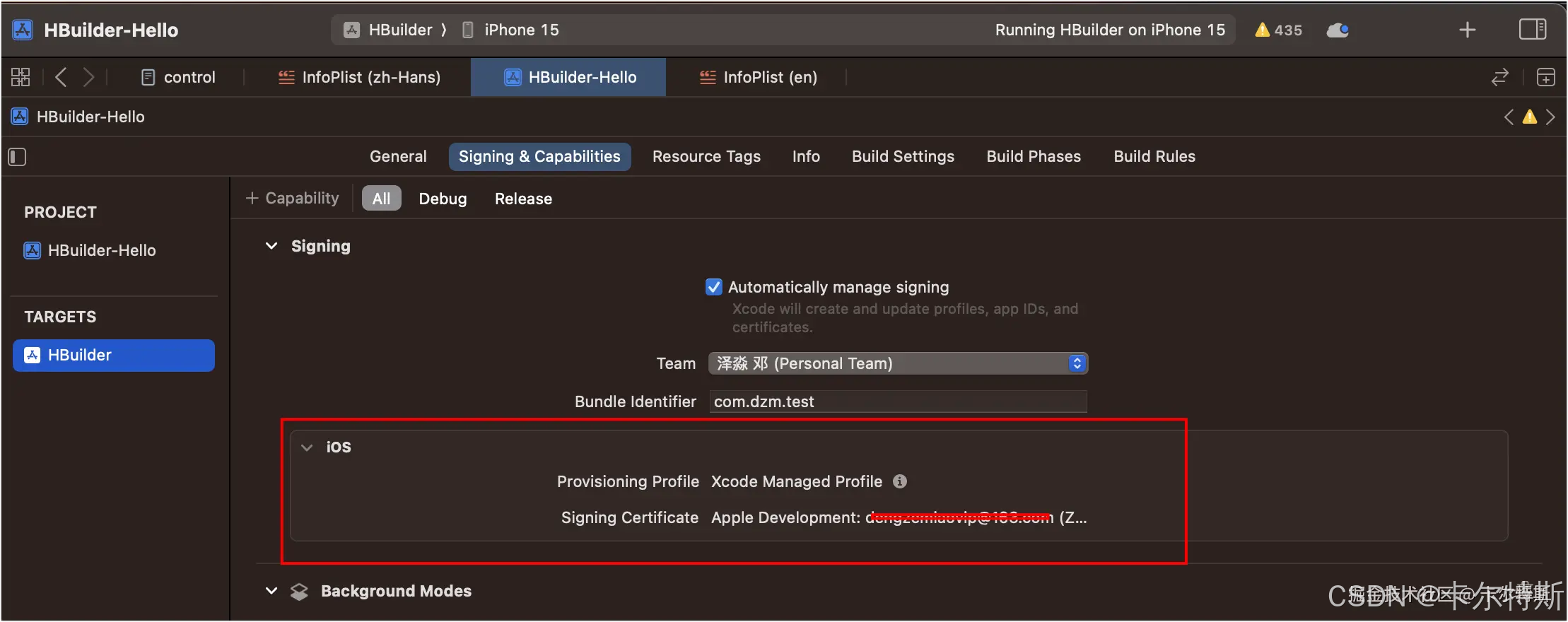Click the yellow warning triangle in jump bar
Screen dimensions: 1568x622
tap(1529, 117)
